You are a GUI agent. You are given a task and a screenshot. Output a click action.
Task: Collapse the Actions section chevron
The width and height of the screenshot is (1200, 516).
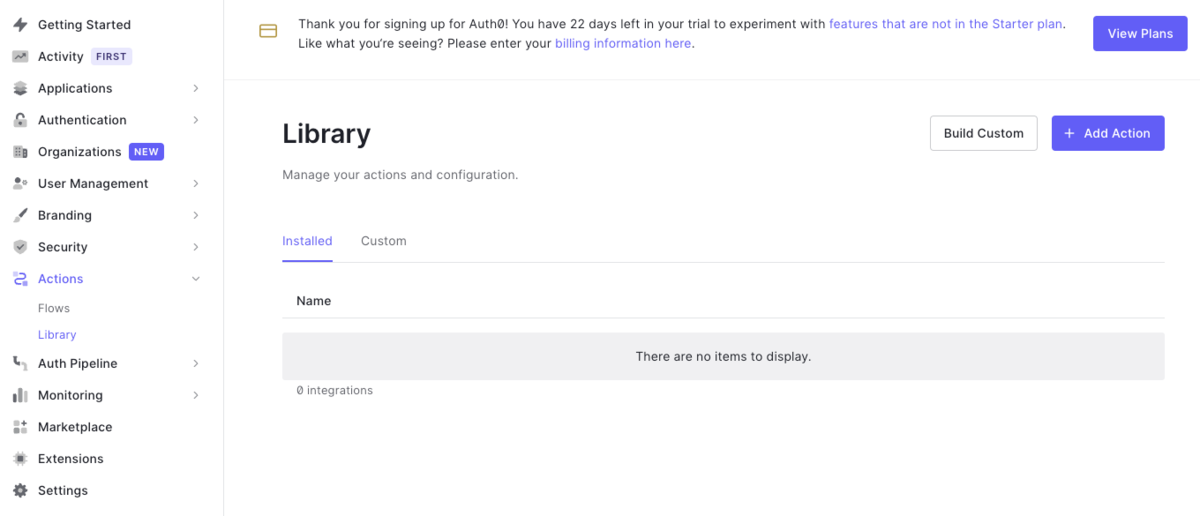[196, 279]
